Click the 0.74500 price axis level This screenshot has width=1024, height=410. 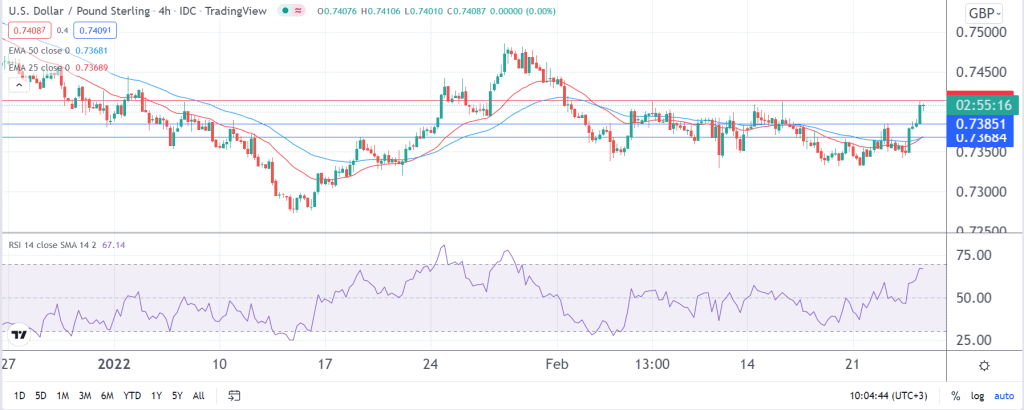point(983,72)
